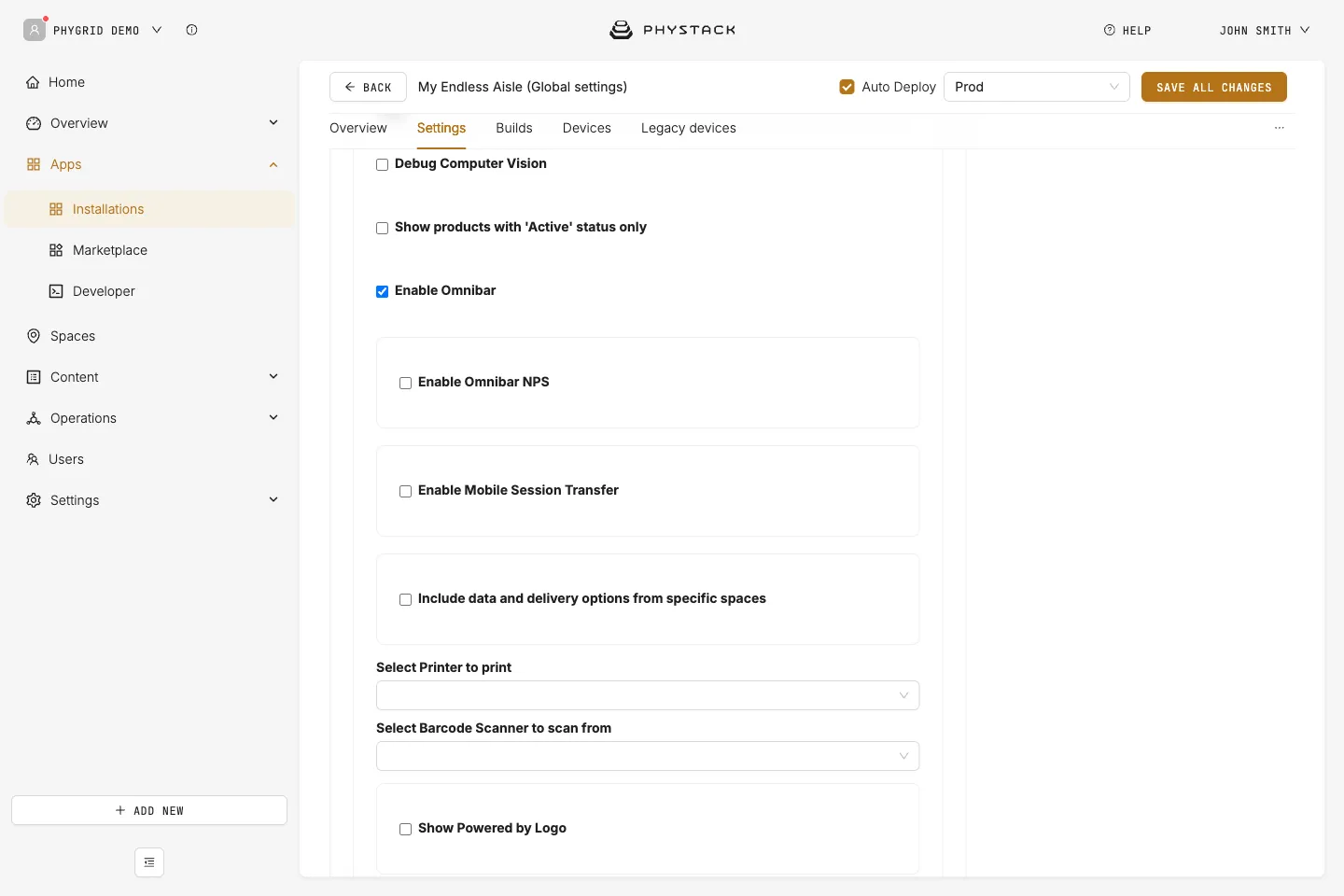
Task: Open the Devices tab
Action: tap(587, 128)
